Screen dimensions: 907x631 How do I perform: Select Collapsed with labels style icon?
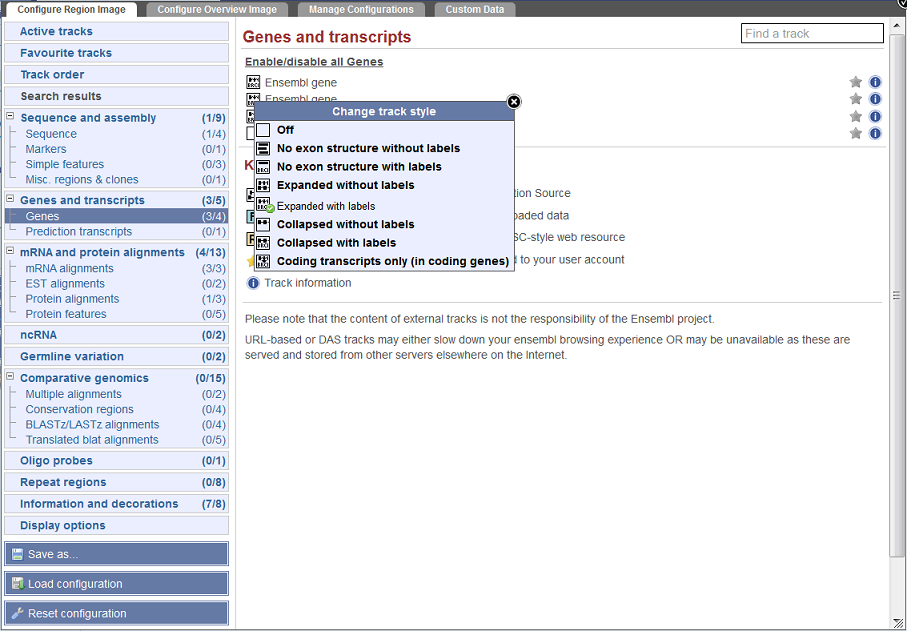point(263,243)
